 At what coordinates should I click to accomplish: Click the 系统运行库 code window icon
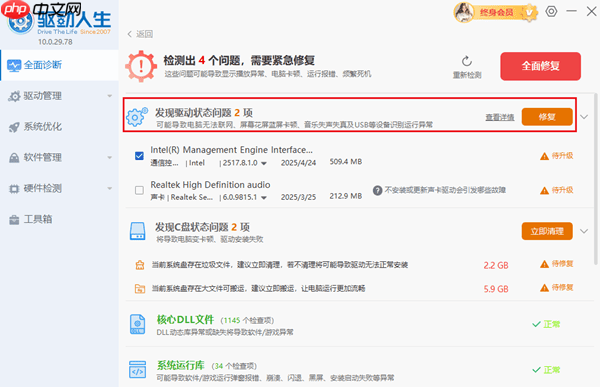(x=137, y=370)
